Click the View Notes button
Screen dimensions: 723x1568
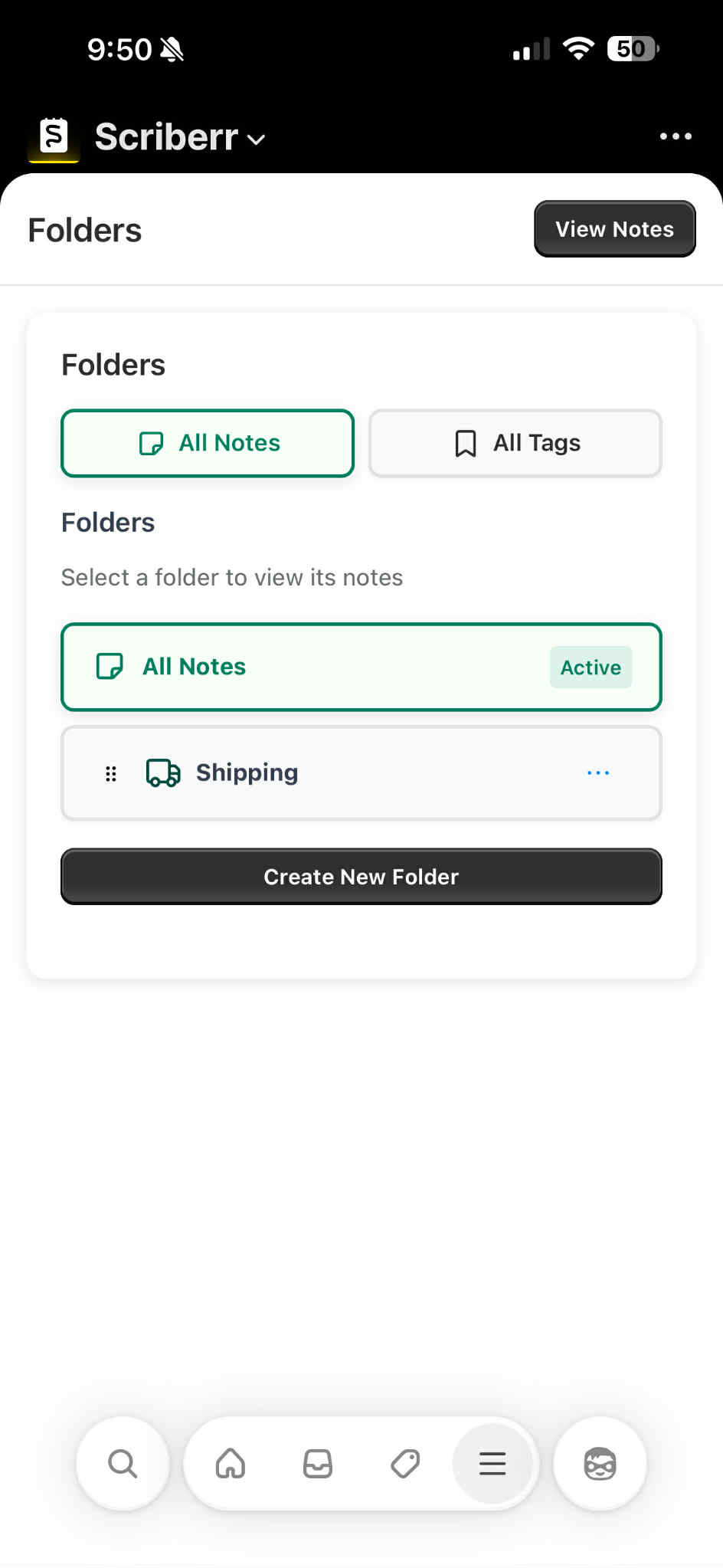[x=615, y=229]
